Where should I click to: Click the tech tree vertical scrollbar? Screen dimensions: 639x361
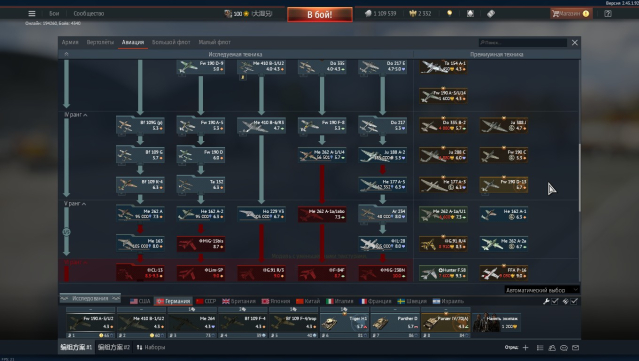coord(580,177)
